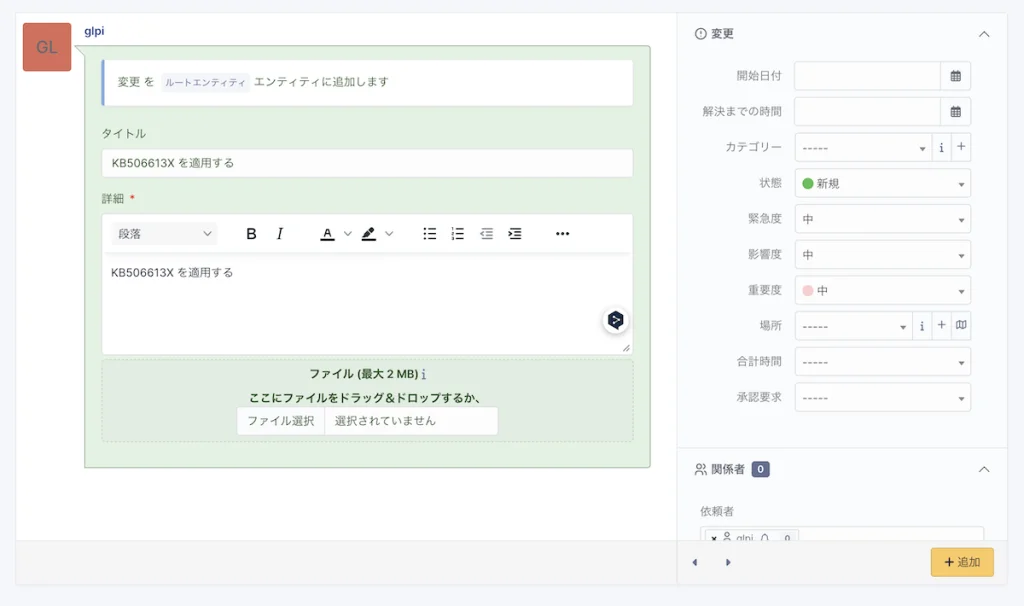This screenshot has height=606, width=1024.
Task: Open the 場所 dropdown
Action: pyautogui.click(x=853, y=326)
